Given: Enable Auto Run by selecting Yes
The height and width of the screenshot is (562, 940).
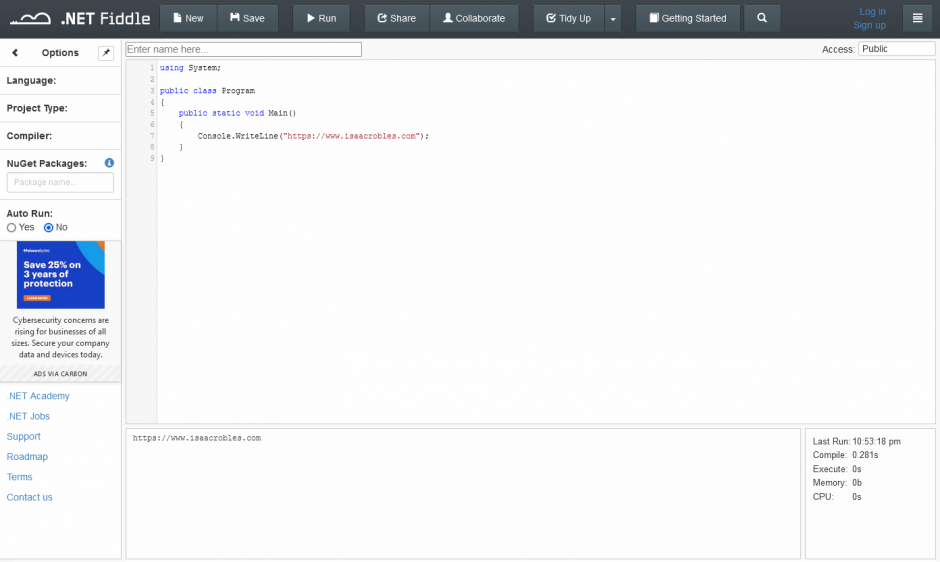Looking at the screenshot, I should pyautogui.click(x=12, y=228).
